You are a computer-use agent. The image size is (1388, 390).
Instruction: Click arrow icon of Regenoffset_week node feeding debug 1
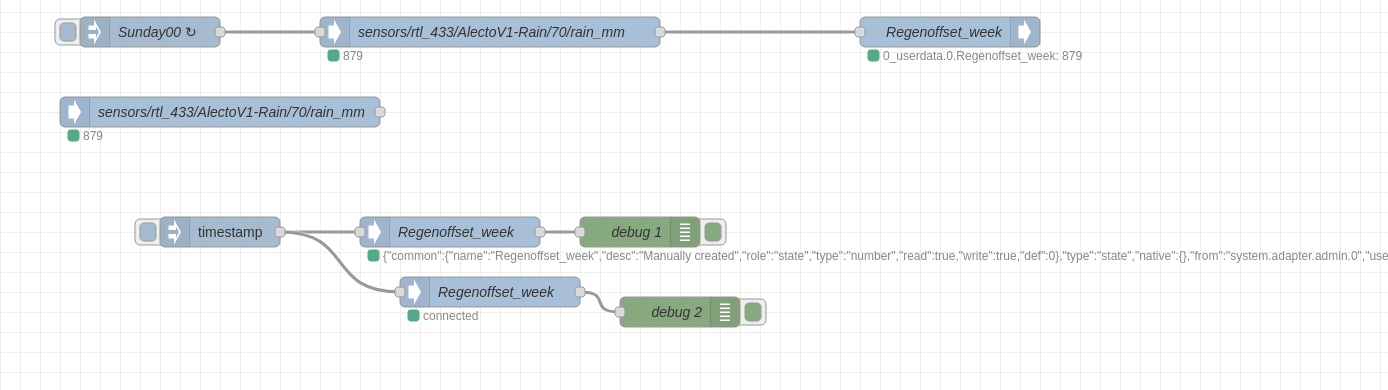tap(375, 232)
